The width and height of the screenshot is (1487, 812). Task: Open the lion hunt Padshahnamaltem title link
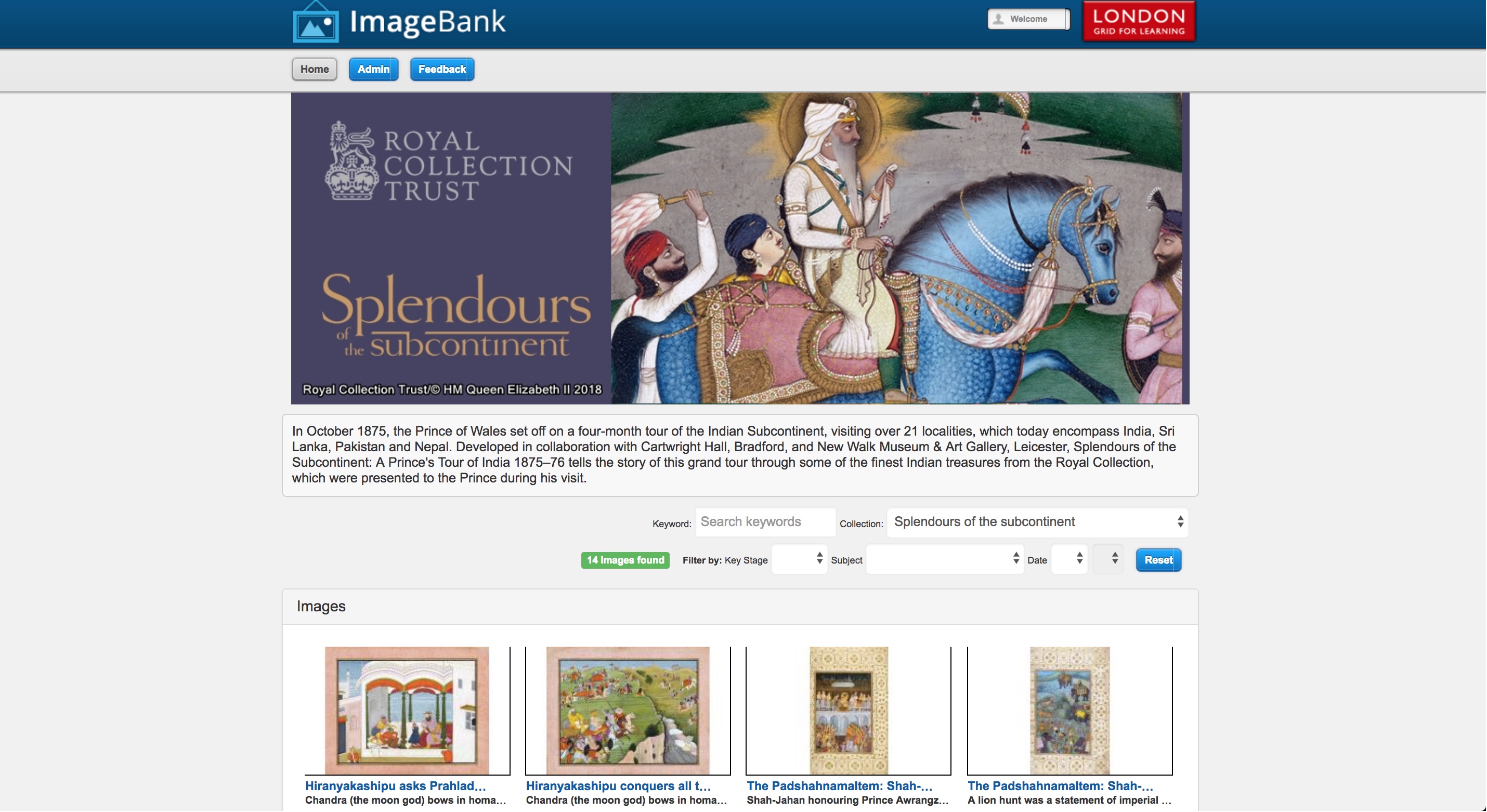[x=1060, y=785]
